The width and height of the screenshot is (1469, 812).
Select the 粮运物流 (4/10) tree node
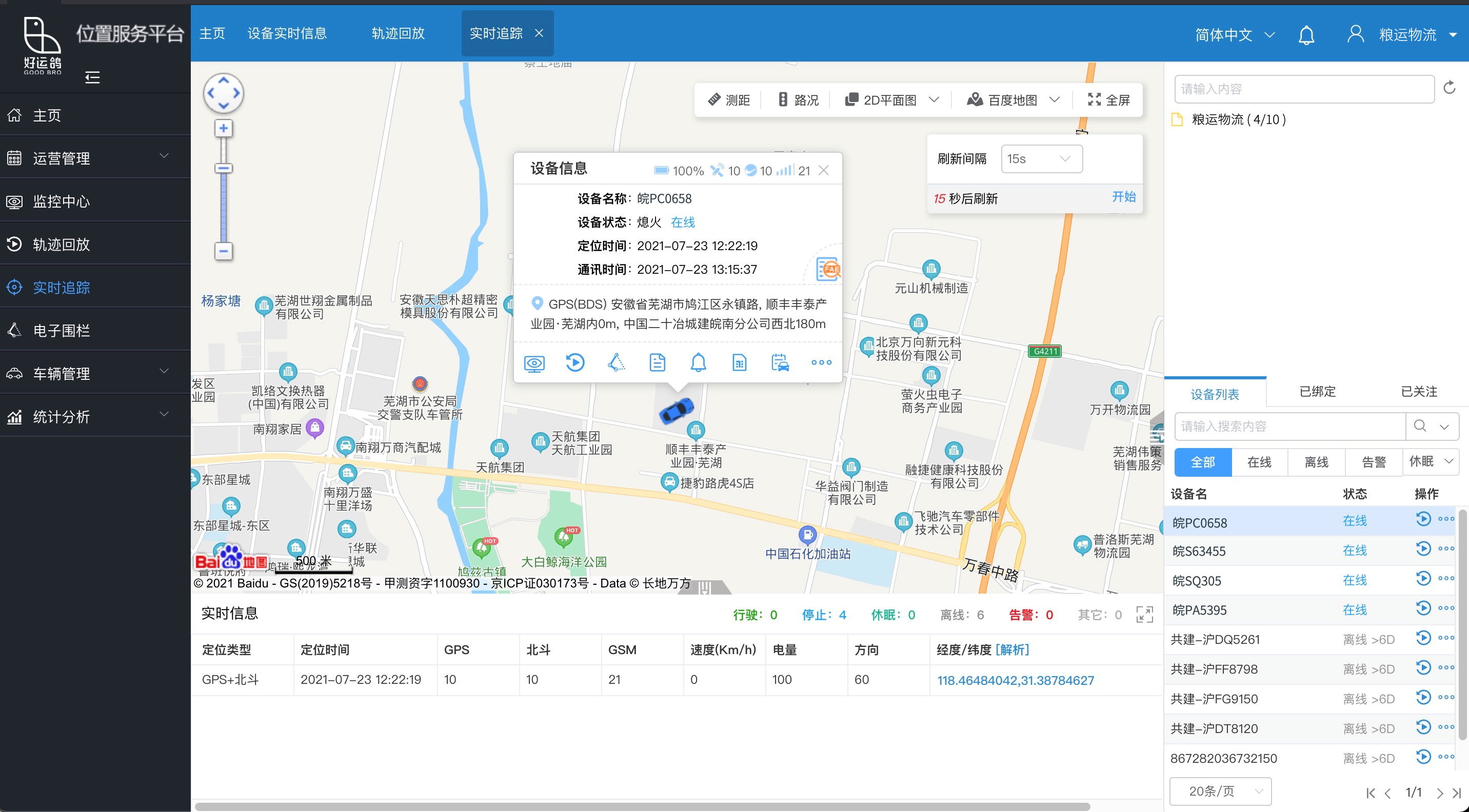tap(1238, 119)
